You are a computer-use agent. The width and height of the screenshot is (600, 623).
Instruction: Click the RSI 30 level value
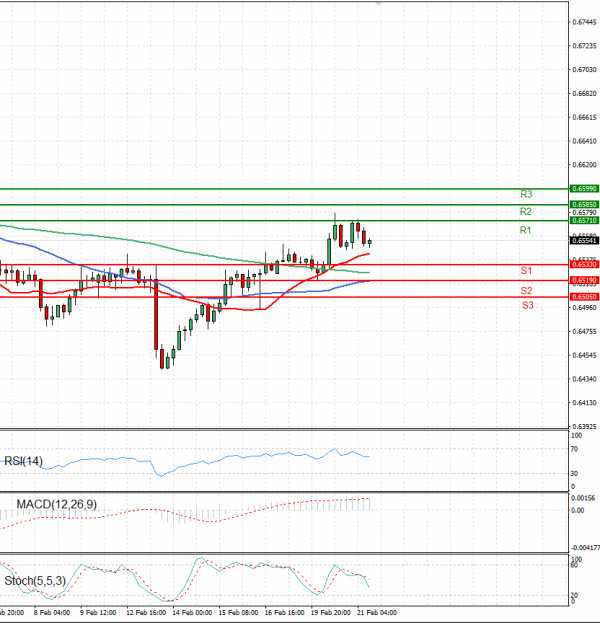coord(574,474)
